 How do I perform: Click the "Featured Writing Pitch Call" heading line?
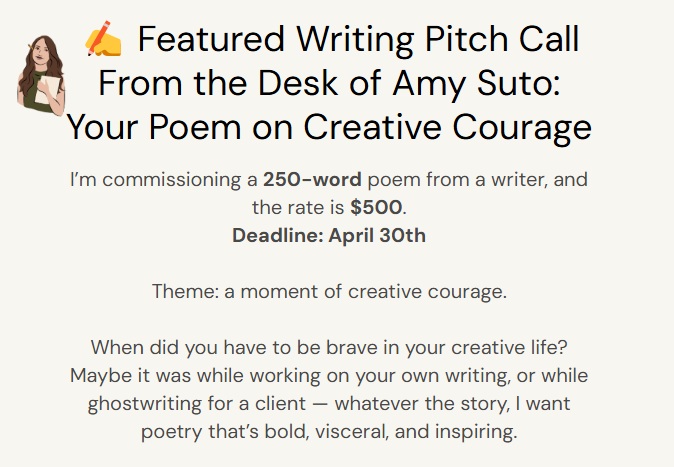tap(358, 40)
